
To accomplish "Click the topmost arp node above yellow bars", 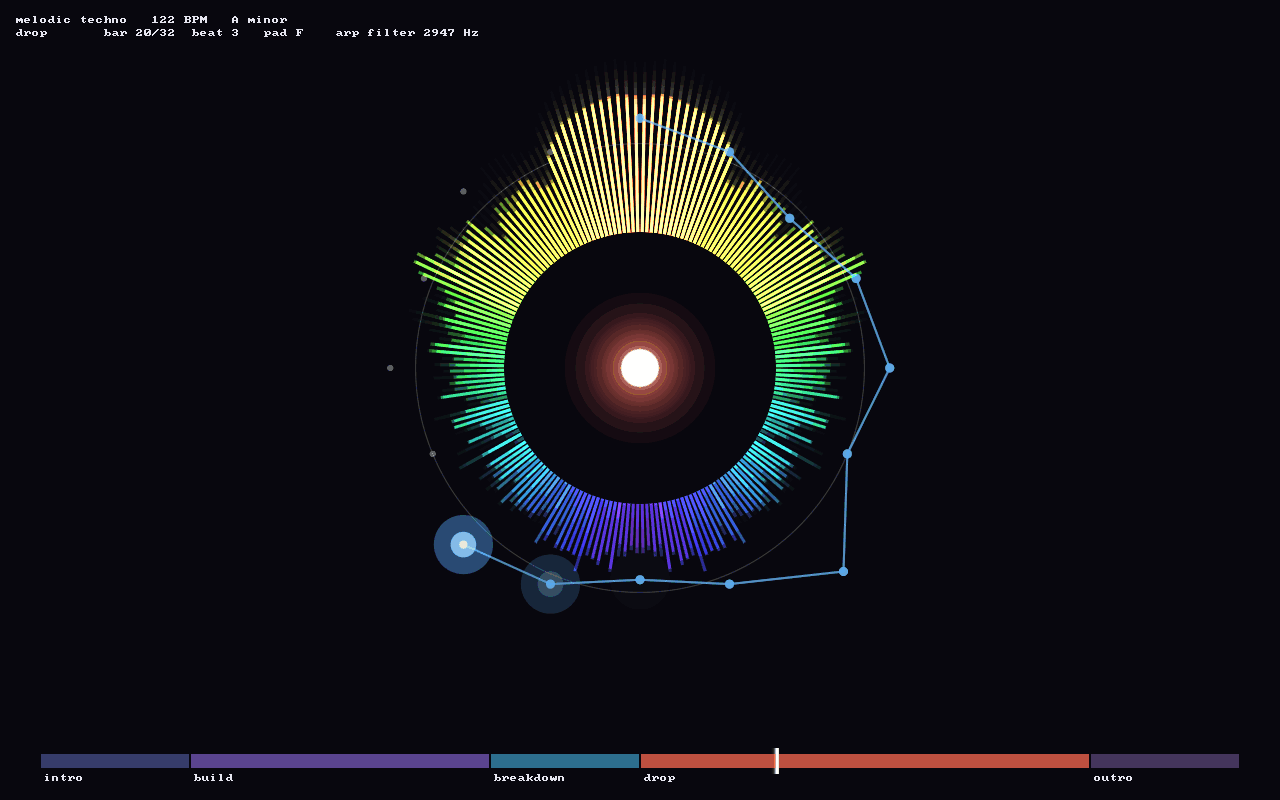I will [x=640, y=118].
